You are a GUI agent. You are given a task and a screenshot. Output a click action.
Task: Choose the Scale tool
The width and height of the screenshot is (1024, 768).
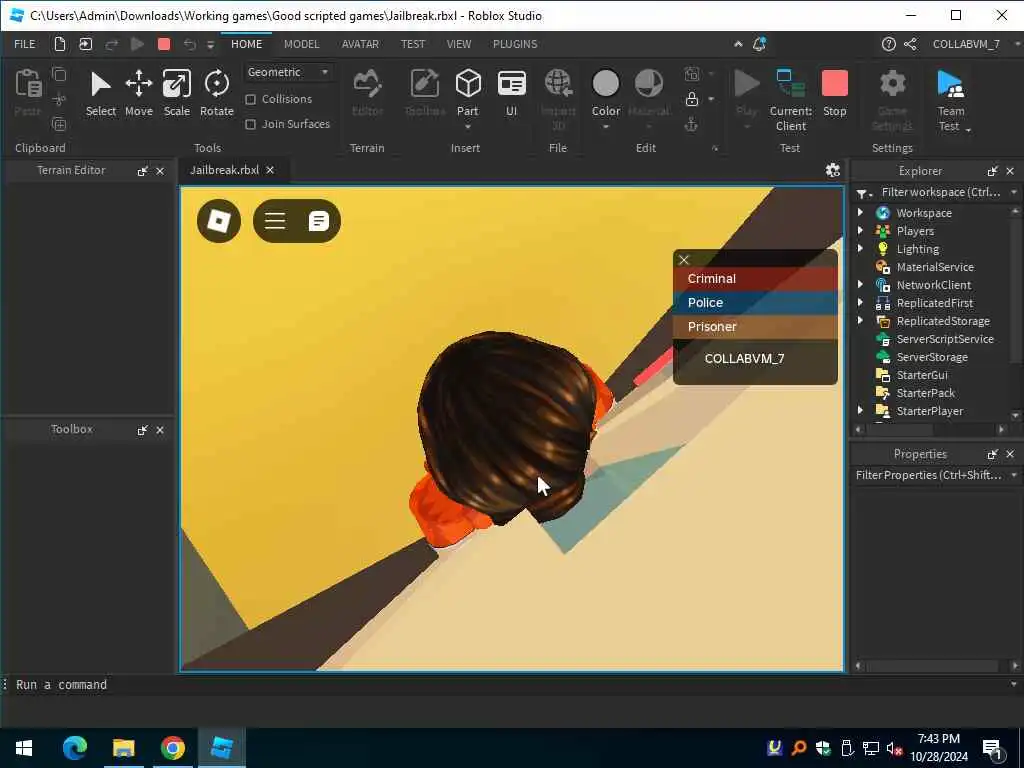pos(176,94)
